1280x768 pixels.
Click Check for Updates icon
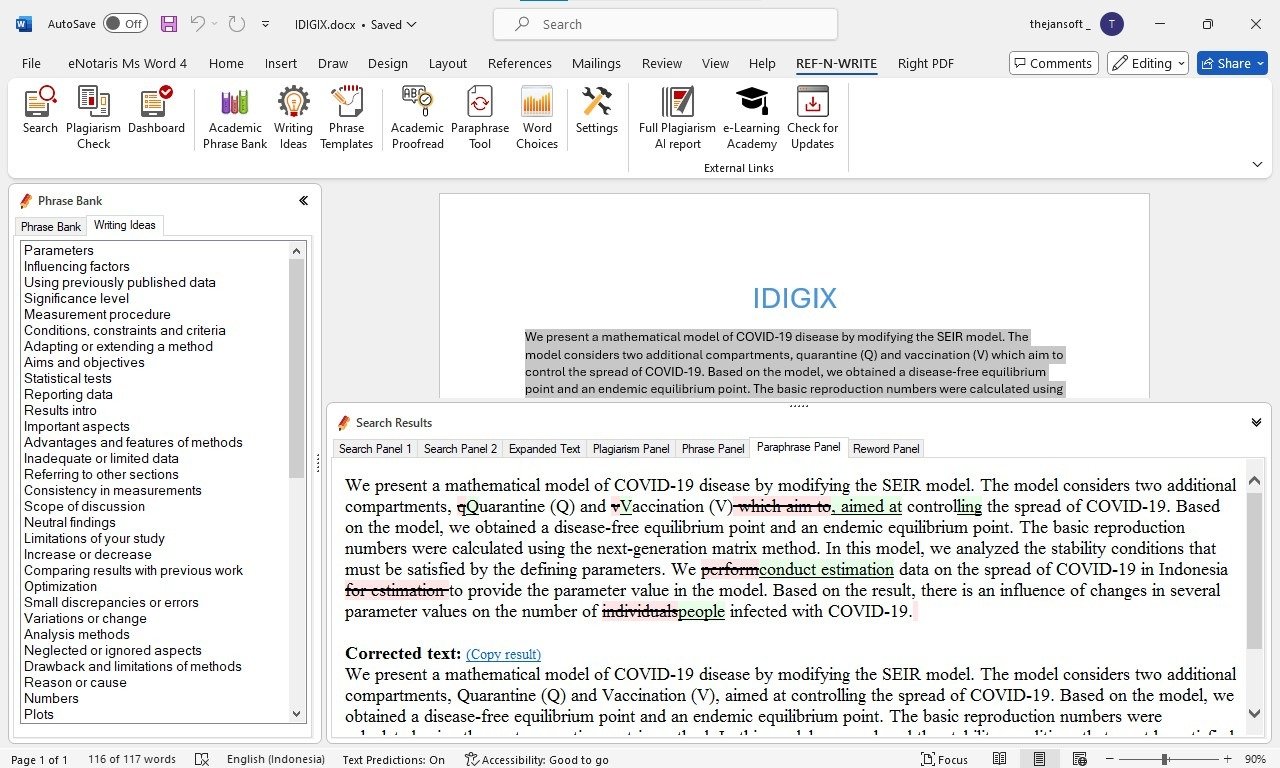click(812, 118)
